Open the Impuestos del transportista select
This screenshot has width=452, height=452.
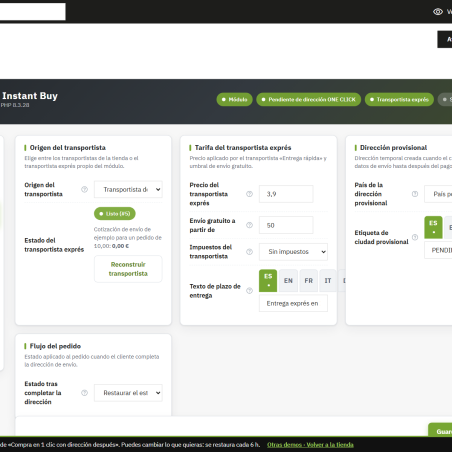293,252
